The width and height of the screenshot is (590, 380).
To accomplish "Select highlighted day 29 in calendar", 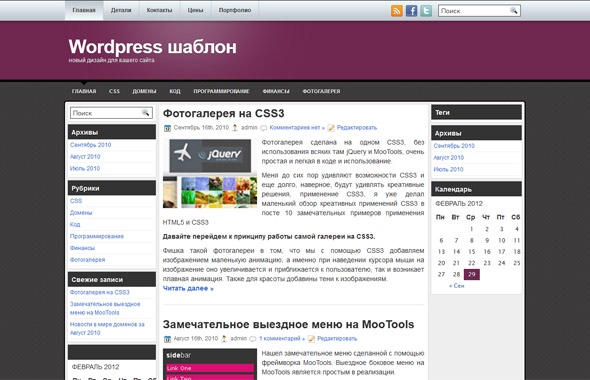I will (x=471, y=274).
